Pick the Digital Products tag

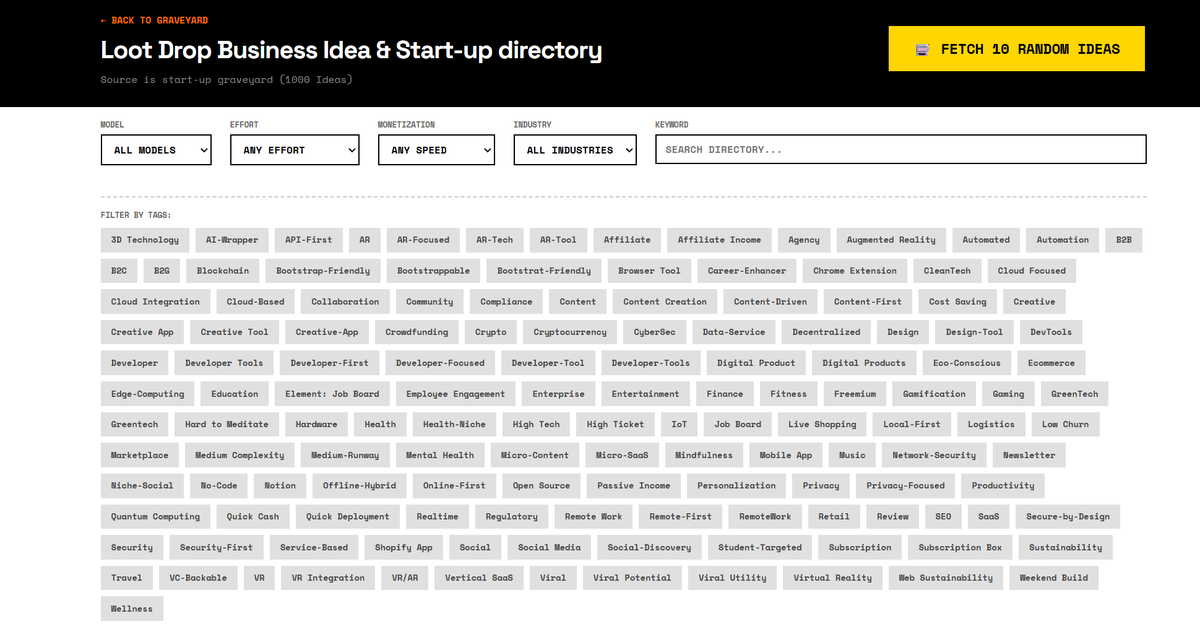point(864,363)
